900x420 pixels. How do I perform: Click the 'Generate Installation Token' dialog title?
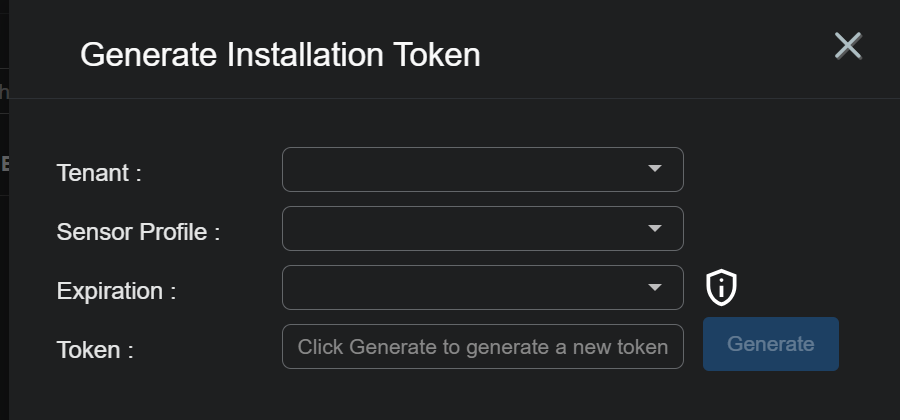tap(280, 55)
